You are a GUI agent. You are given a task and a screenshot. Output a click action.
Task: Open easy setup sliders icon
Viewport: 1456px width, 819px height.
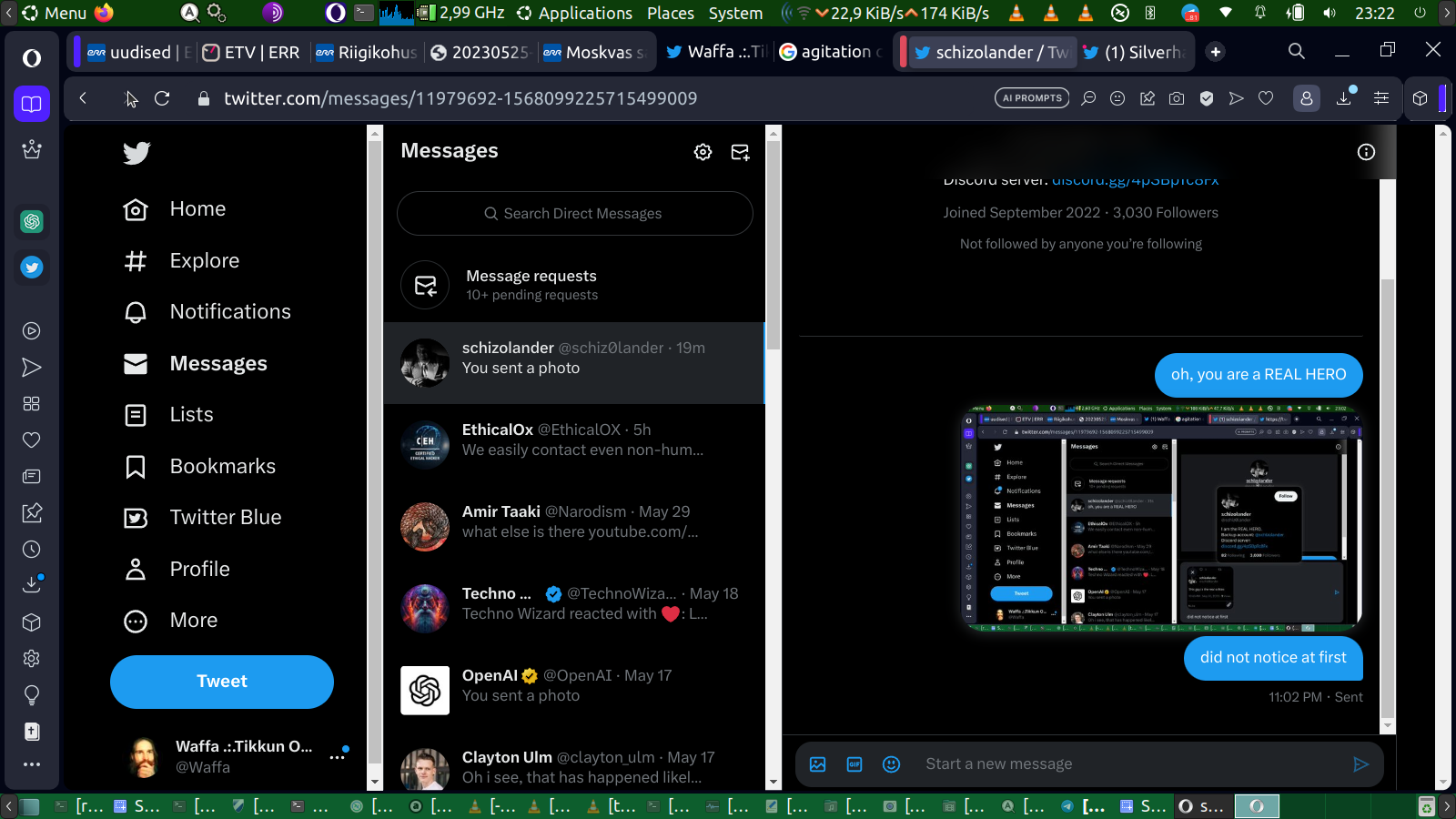(x=1381, y=98)
